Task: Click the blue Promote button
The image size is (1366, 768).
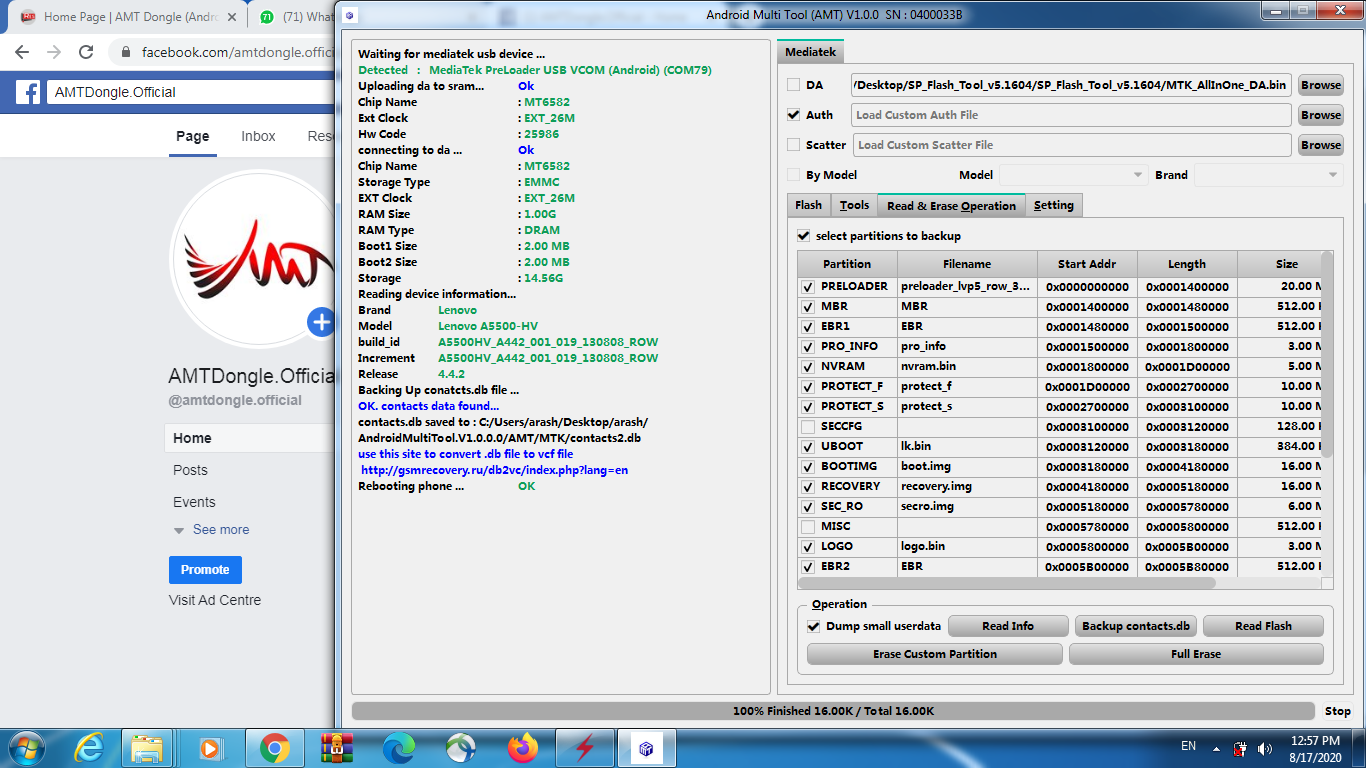Action: click(205, 570)
